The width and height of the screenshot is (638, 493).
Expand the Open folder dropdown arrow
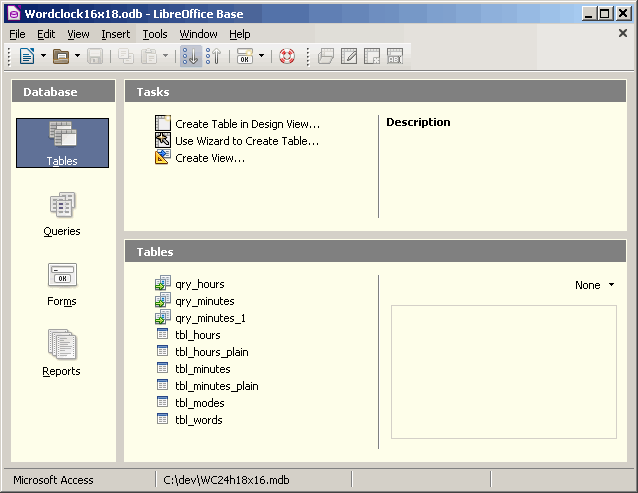point(77,56)
